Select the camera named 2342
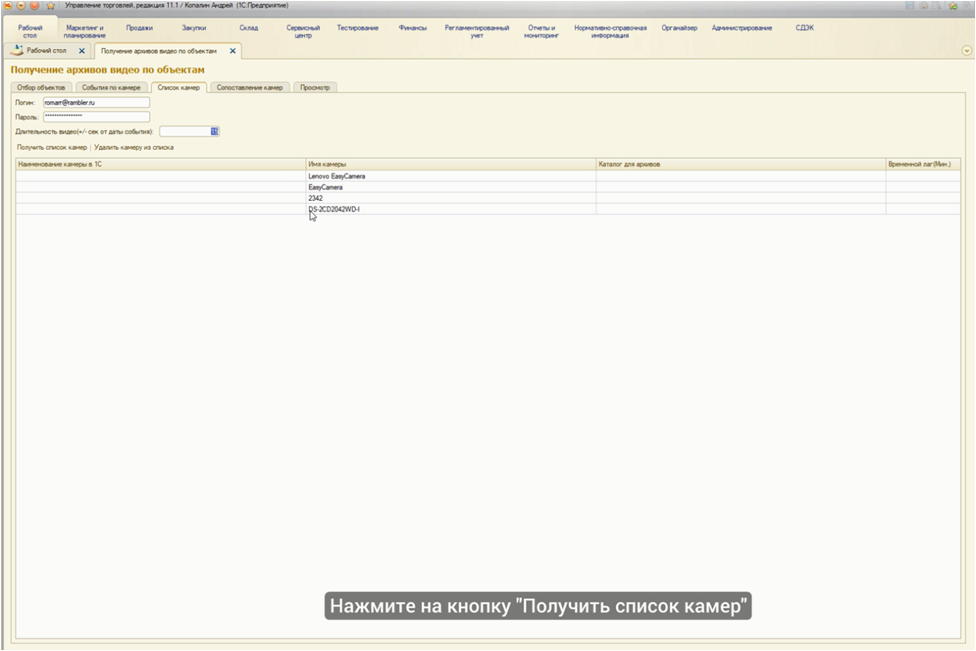The image size is (976, 651). 488,199
